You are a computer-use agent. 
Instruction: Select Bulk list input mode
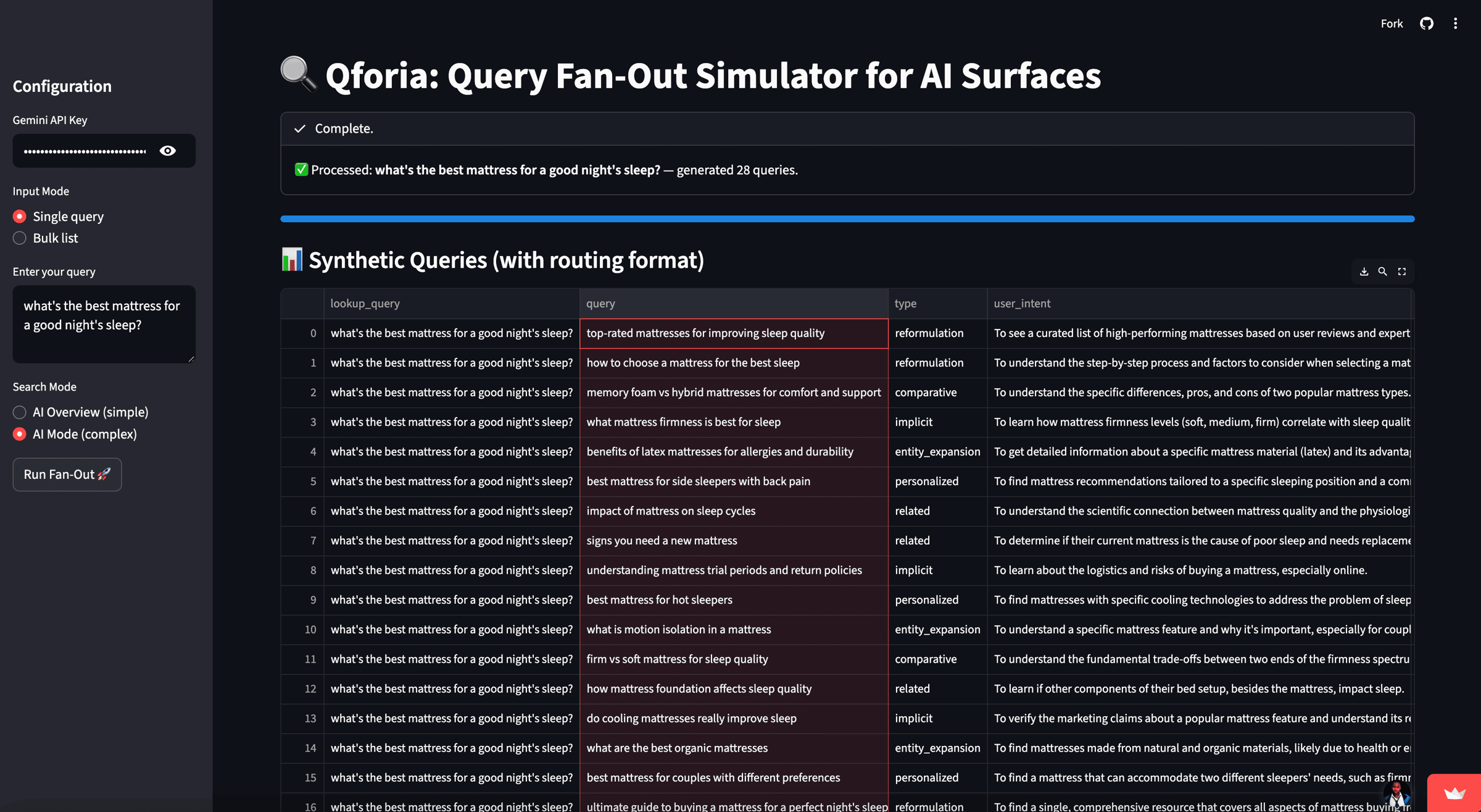(20, 238)
